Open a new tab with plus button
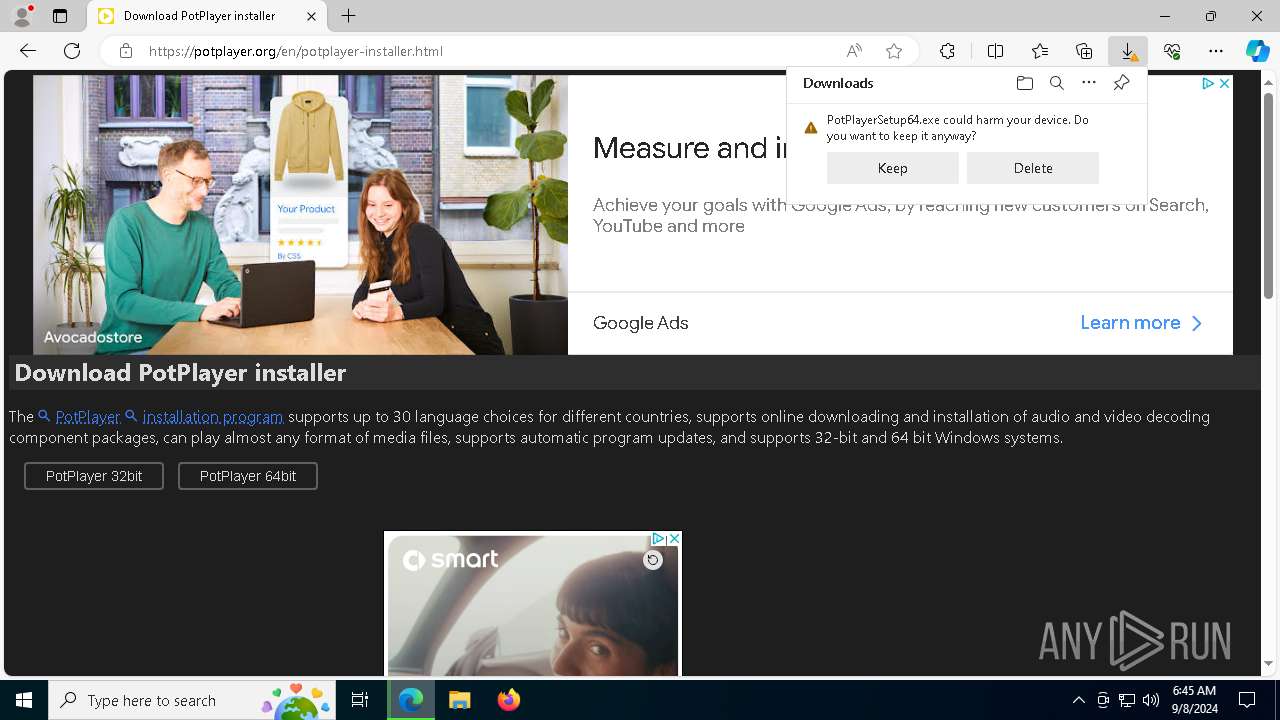 (348, 16)
